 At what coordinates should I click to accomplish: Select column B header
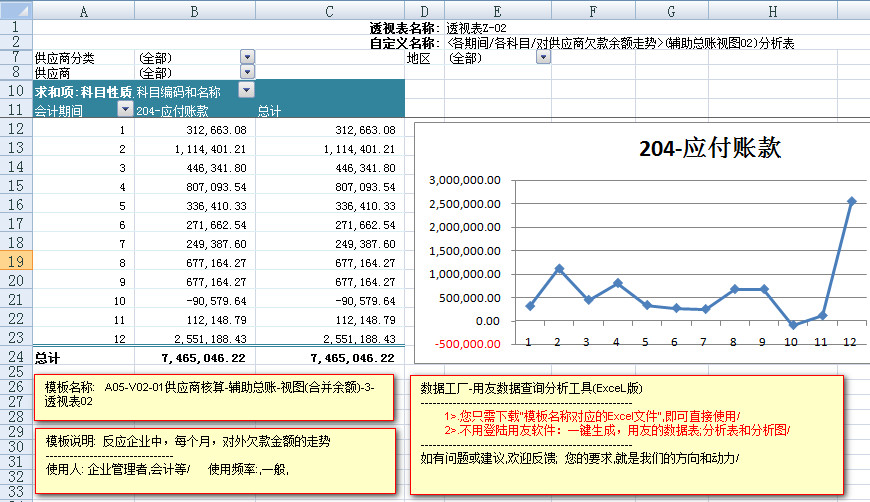[194, 10]
